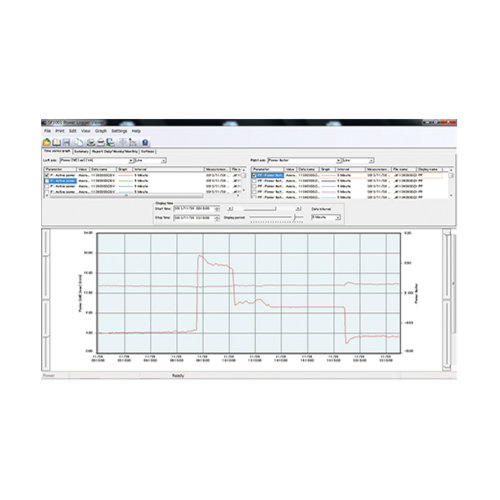The width and height of the screenshot is (500, 500).
Task: Click the Parameter column header in left list
Action: pos(61,170)
